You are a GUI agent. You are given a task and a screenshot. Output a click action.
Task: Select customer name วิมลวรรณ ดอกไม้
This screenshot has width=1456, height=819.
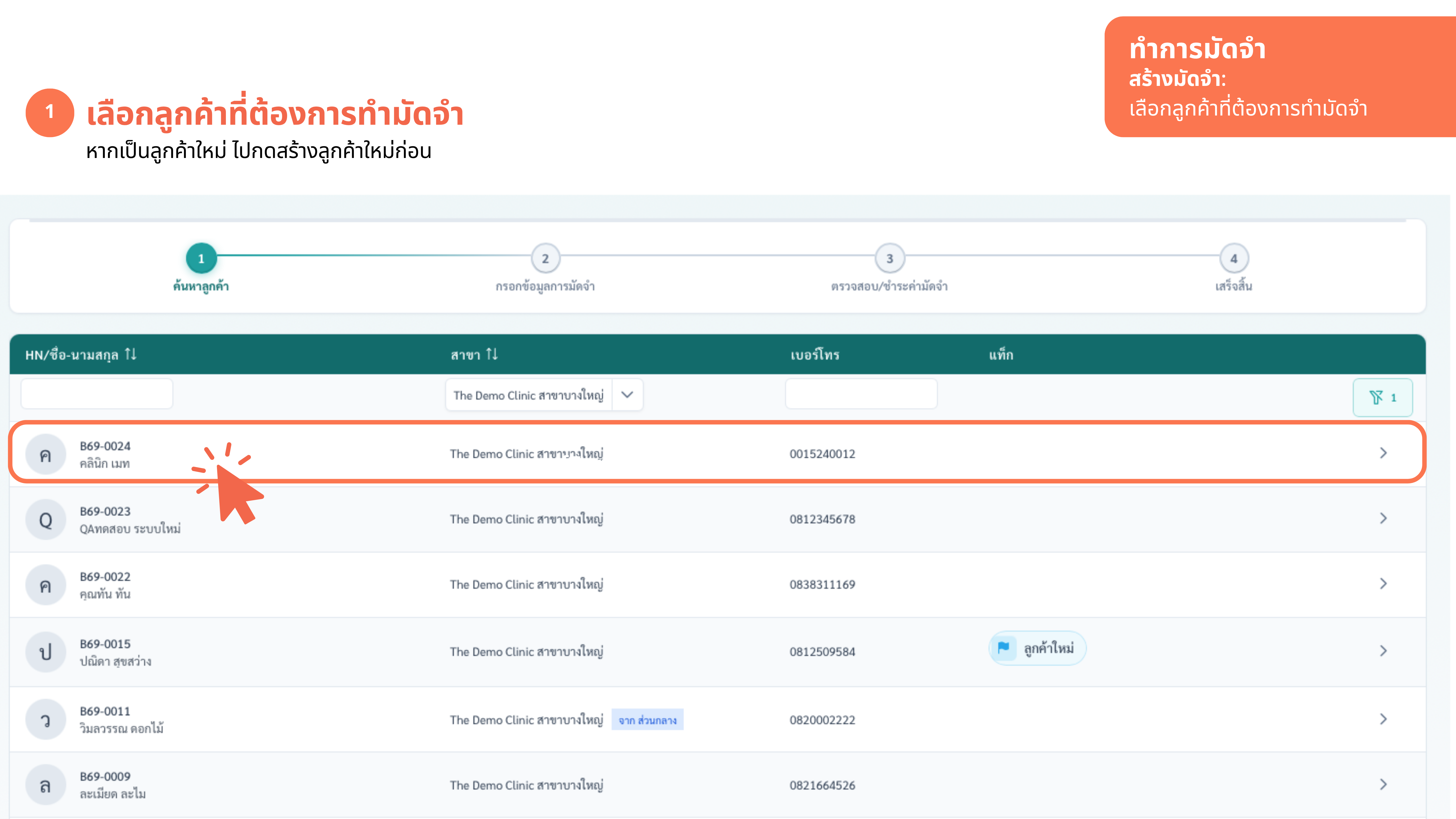122,728
